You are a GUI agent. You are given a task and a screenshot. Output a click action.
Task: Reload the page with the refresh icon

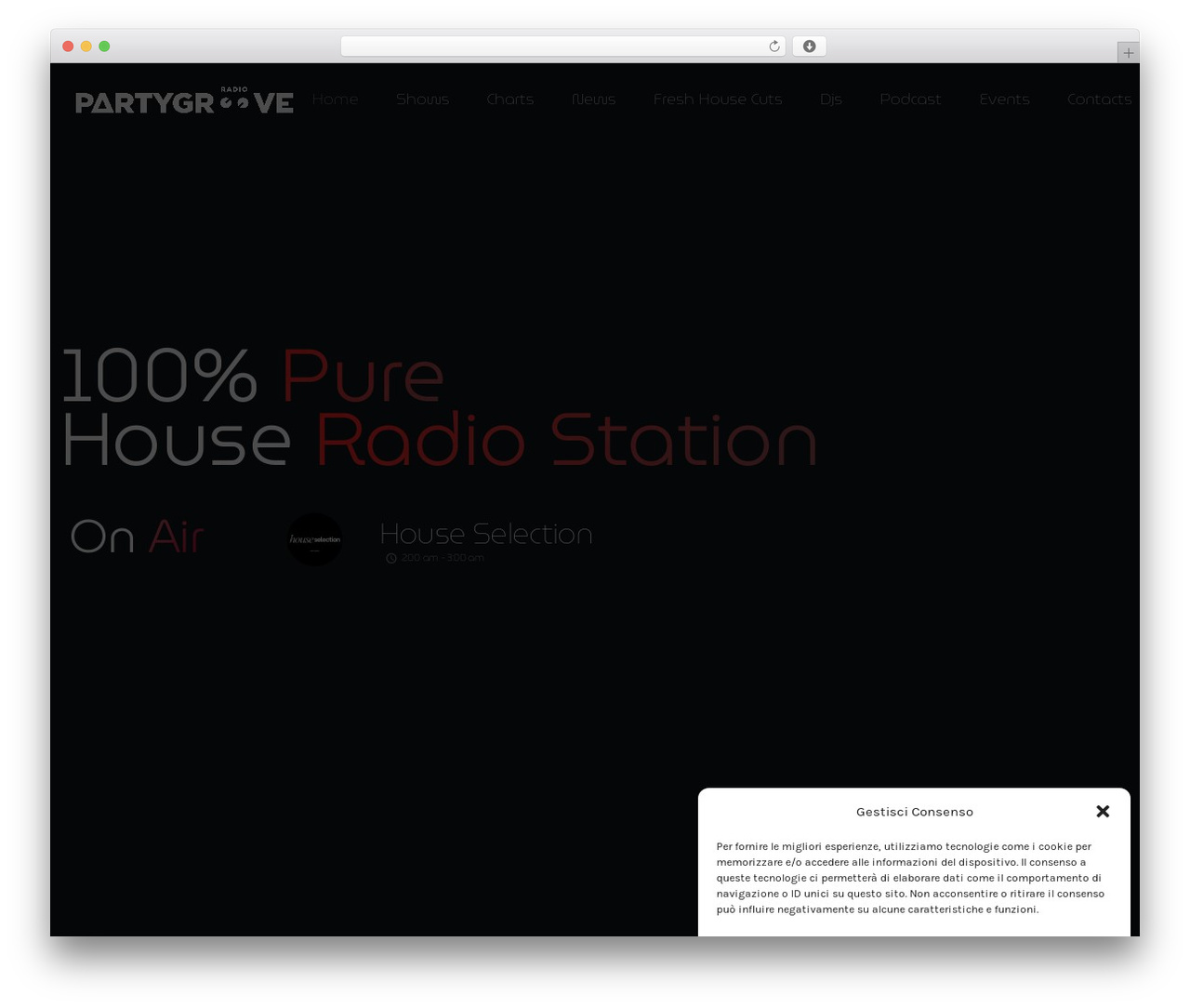click(x=773, y=46)
